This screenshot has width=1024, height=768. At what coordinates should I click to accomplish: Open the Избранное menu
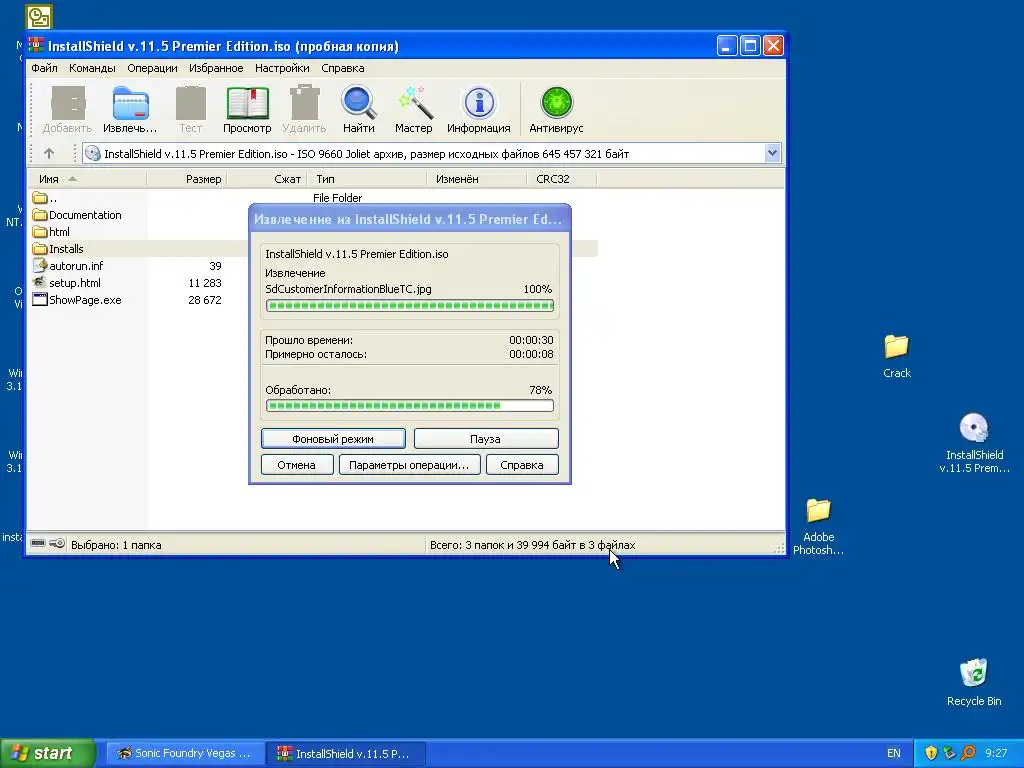[216, 68]
